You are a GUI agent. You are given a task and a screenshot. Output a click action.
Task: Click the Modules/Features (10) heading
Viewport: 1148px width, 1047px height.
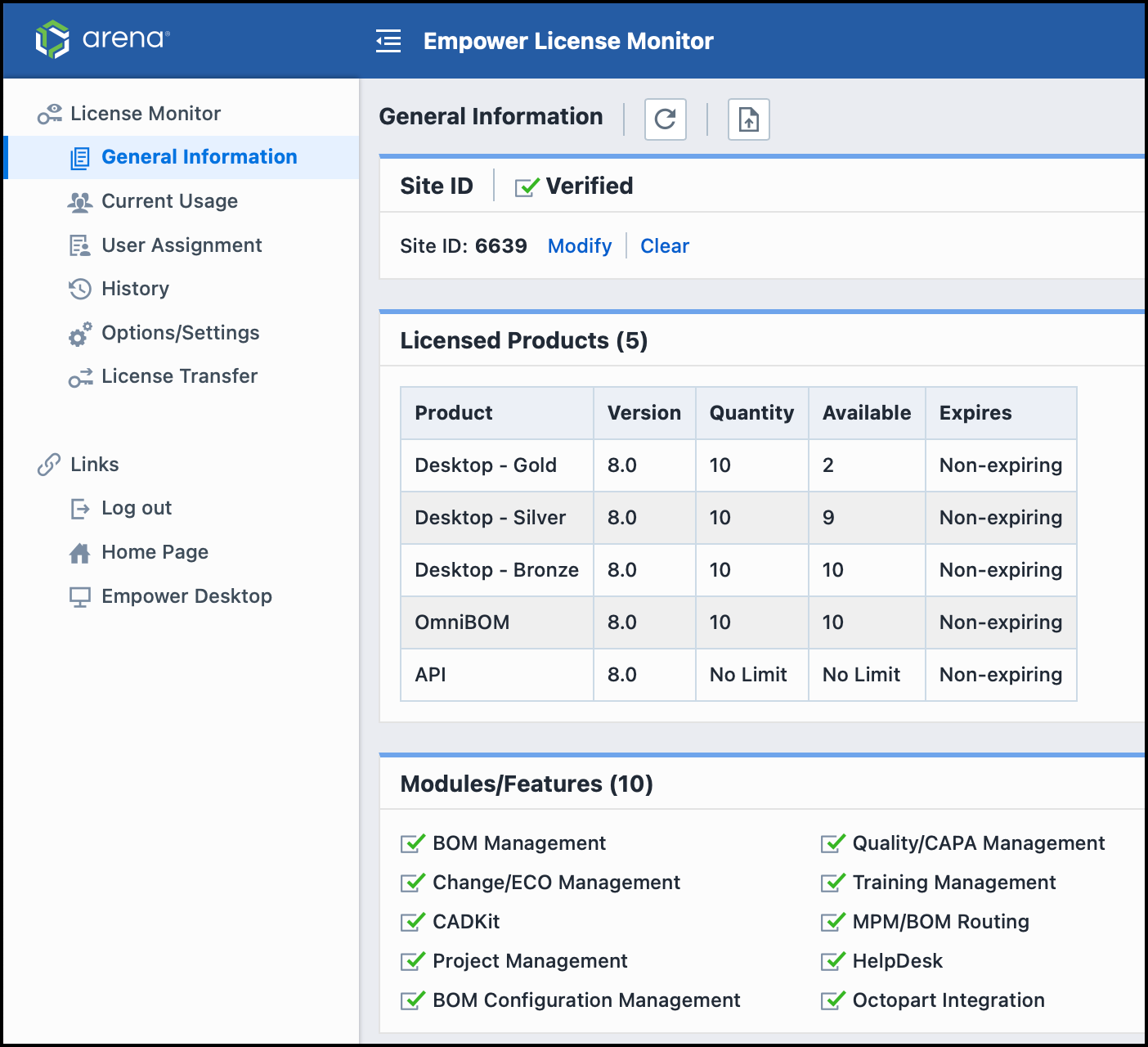coord(527,784)
